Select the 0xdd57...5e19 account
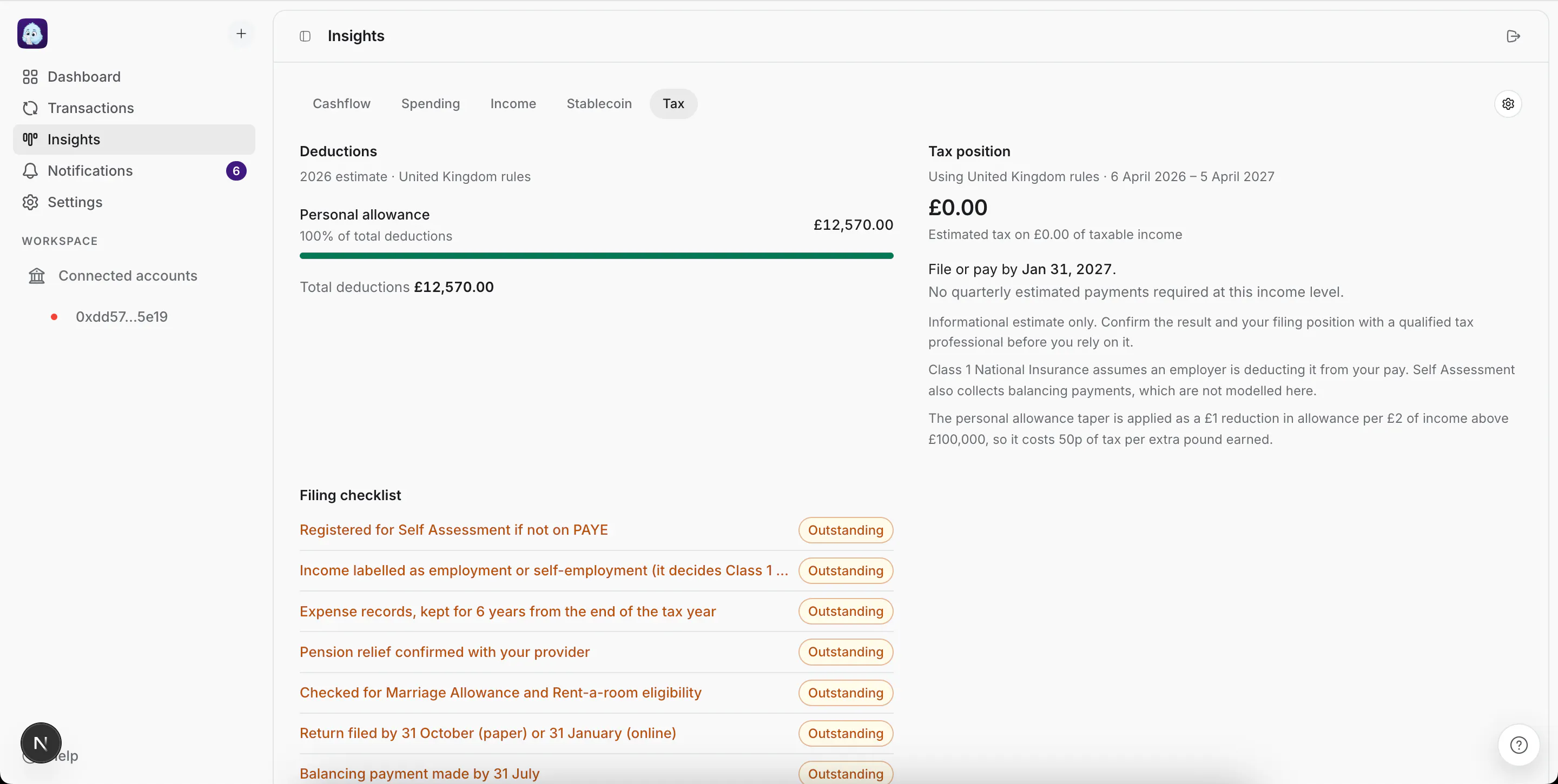The width and height of the screenshot is (1558, 784). (x=122, y=317)
